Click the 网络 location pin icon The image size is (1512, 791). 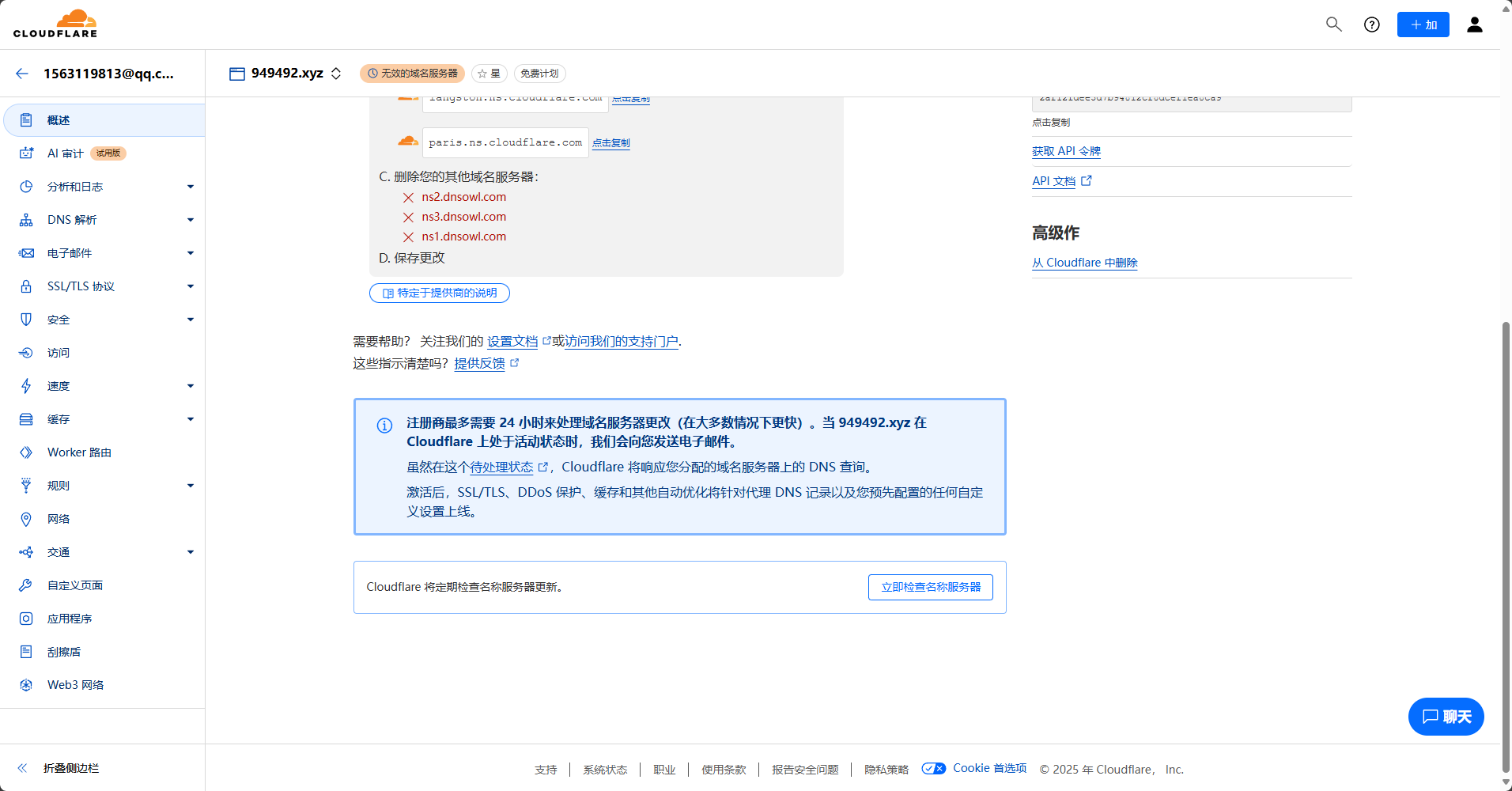pyautogui.click(x=26, y=519)
